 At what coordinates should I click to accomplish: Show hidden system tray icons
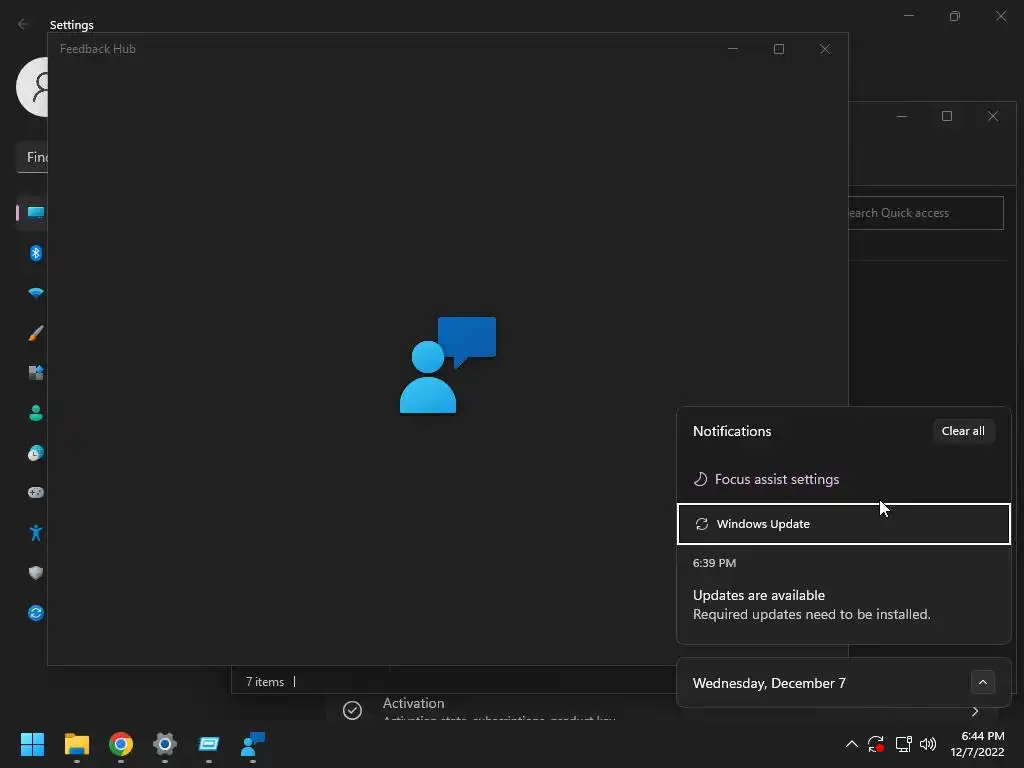pos(852,744)
